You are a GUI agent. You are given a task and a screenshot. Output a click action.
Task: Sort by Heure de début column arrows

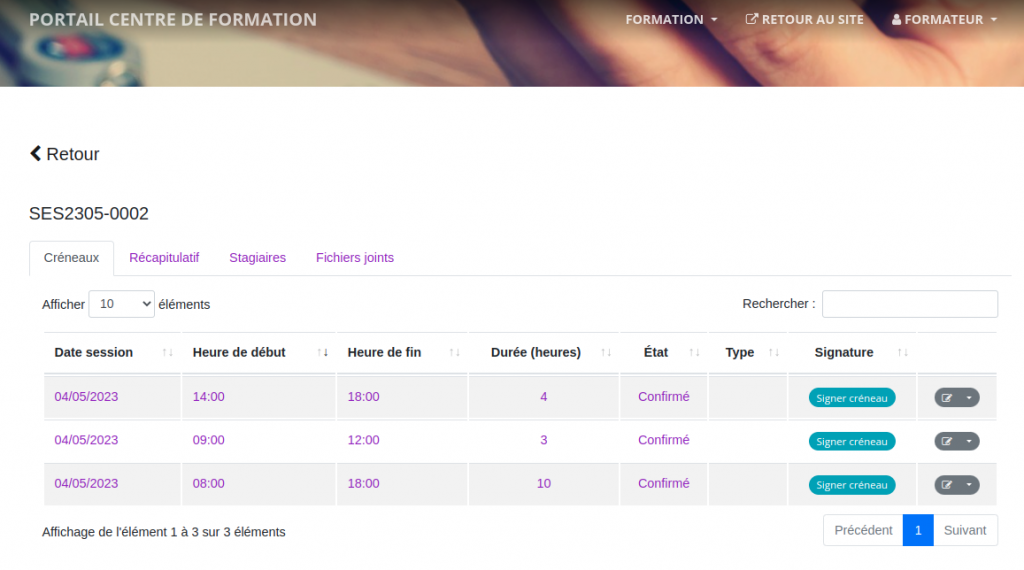click(323, 353)
